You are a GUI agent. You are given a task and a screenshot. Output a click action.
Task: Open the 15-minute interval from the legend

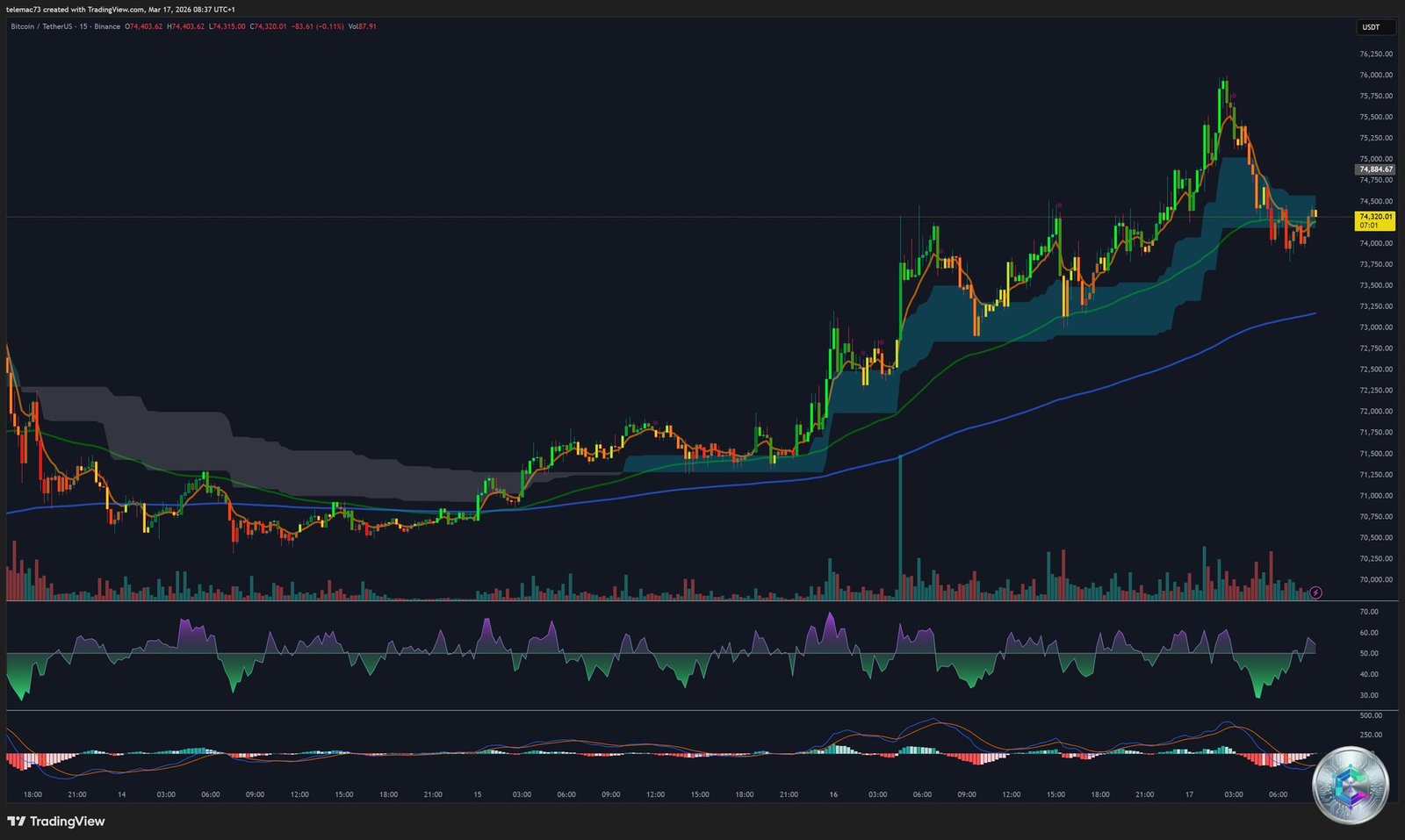point(84,27)
